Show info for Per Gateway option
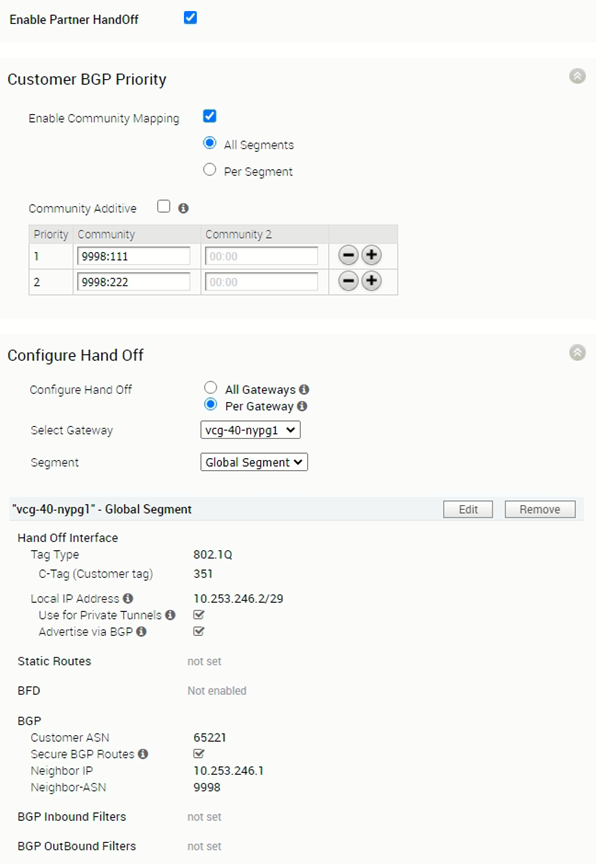Image resolution: width=607 pixels, height=864 pixels. tap(302, 406)
